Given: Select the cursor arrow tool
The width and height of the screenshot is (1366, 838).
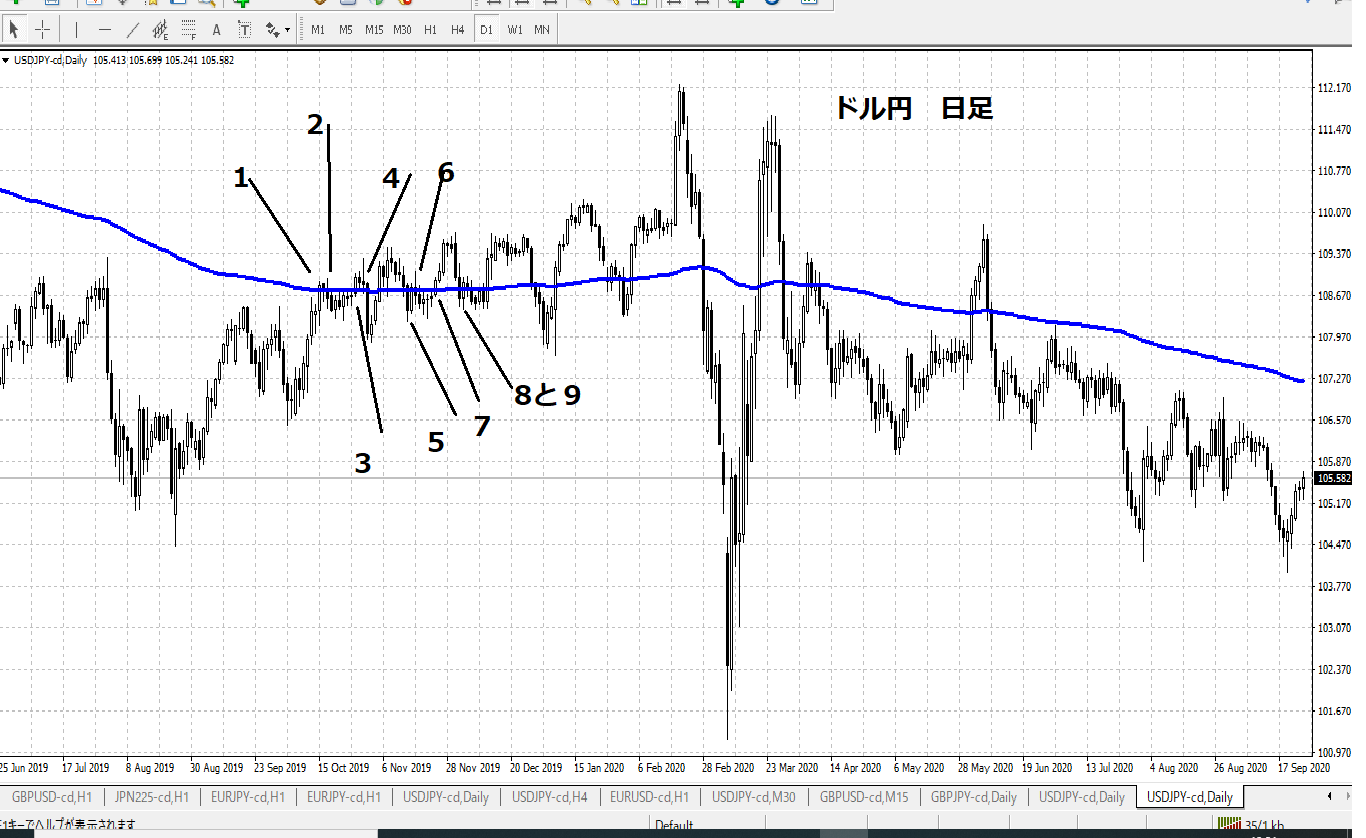Looking at the screenshot, I should [14, 30].
